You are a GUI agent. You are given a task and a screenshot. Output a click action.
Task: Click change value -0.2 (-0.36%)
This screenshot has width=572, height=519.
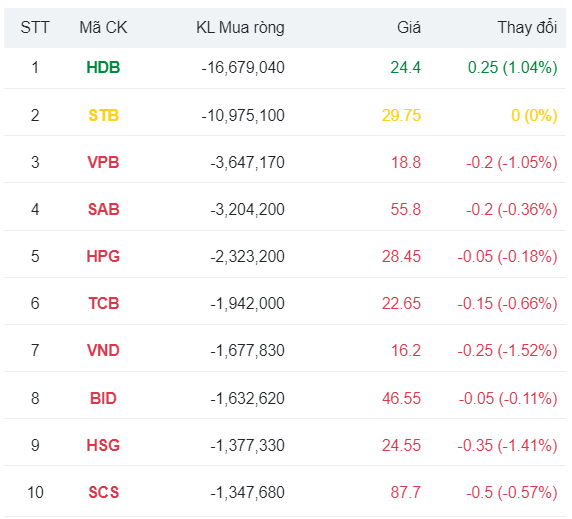(x=512, y=210)
